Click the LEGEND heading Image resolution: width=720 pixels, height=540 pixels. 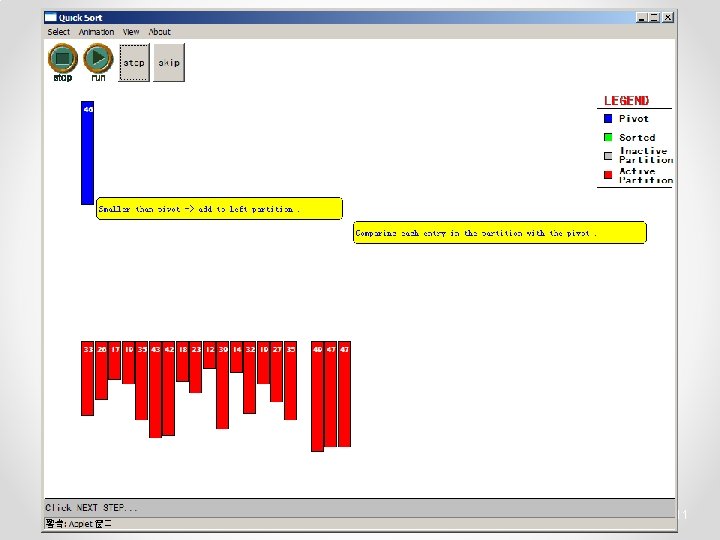coord(626,101)
